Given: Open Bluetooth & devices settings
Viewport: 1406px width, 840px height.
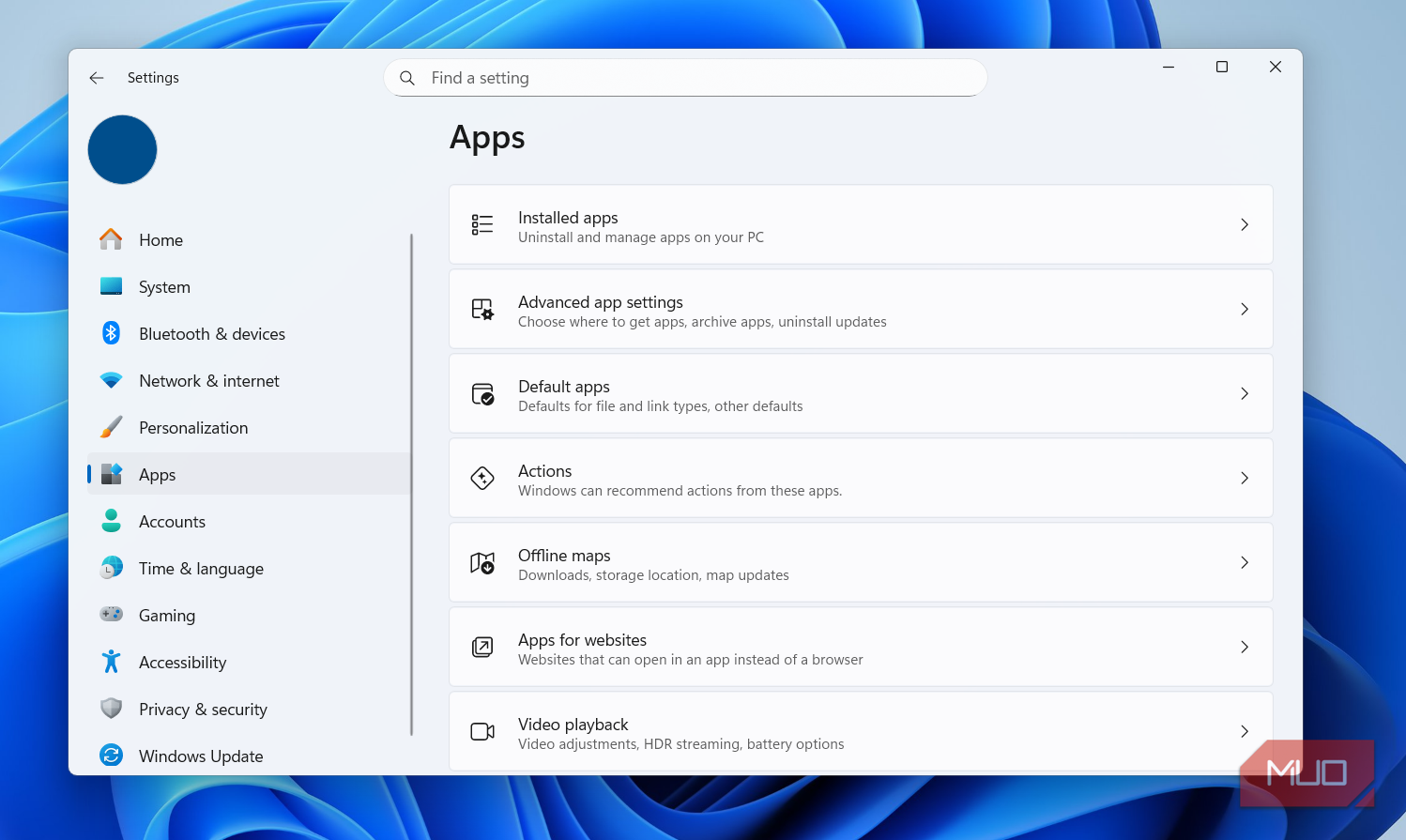Looking at the screenshot, I should 249,333.
